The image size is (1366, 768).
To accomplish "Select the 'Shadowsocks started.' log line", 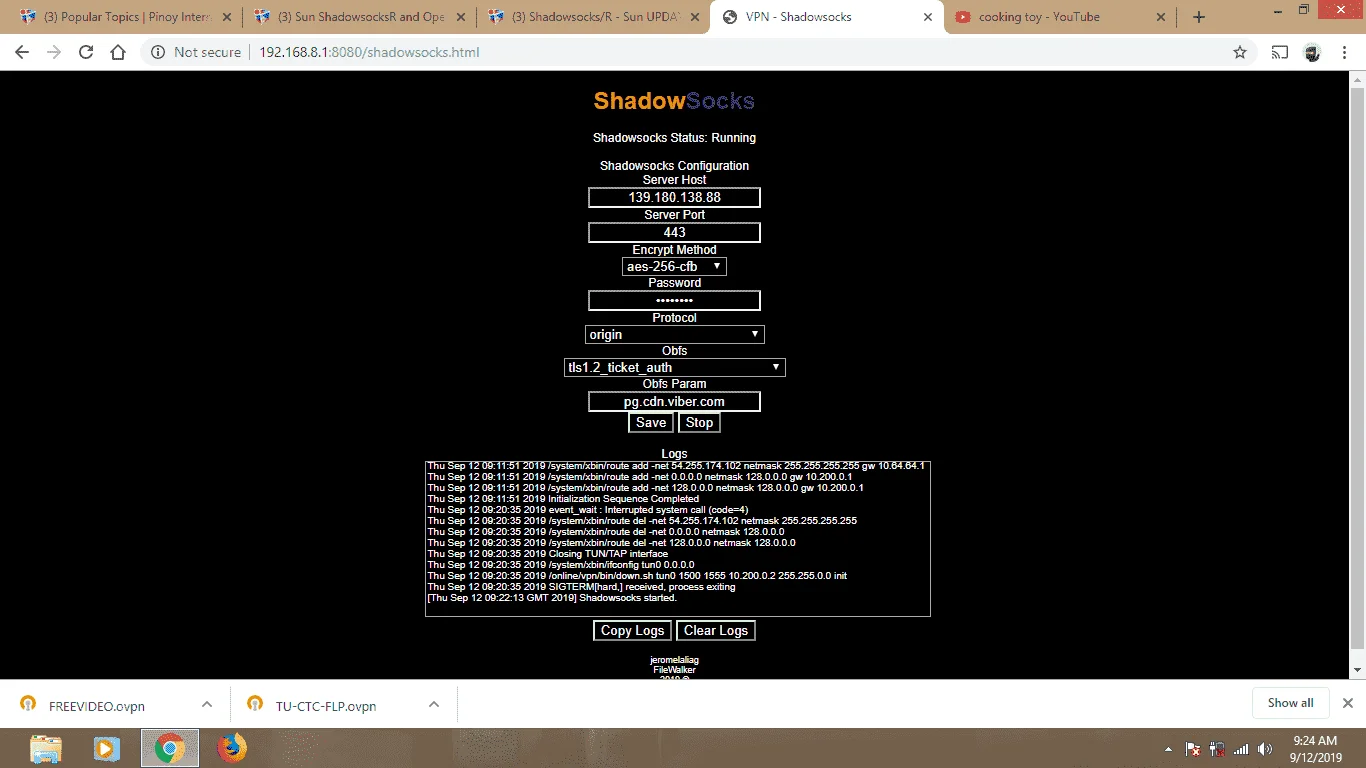I will click(x=552, y=598).
